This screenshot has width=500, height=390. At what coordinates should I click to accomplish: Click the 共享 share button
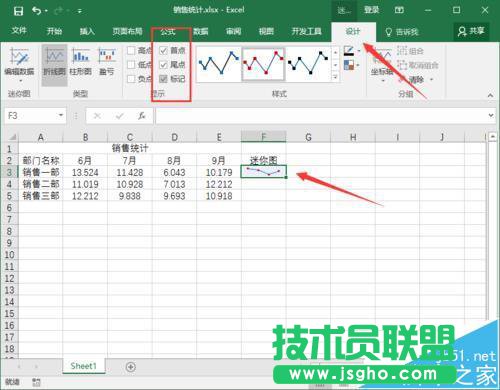(471, 31)
